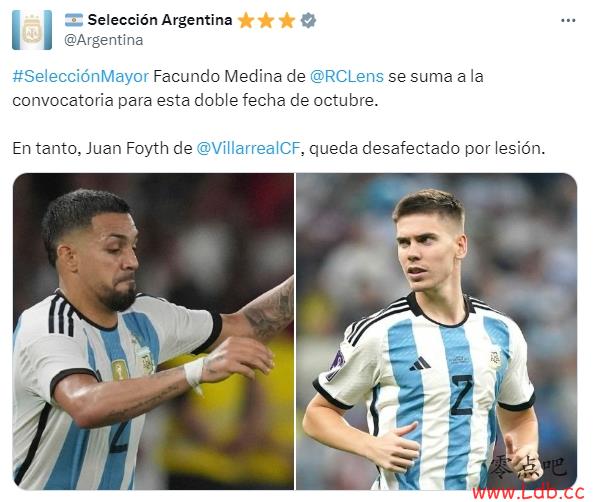Click the www.Ldb.cc watermark link

pyautogui.click(x=528, y=492)
